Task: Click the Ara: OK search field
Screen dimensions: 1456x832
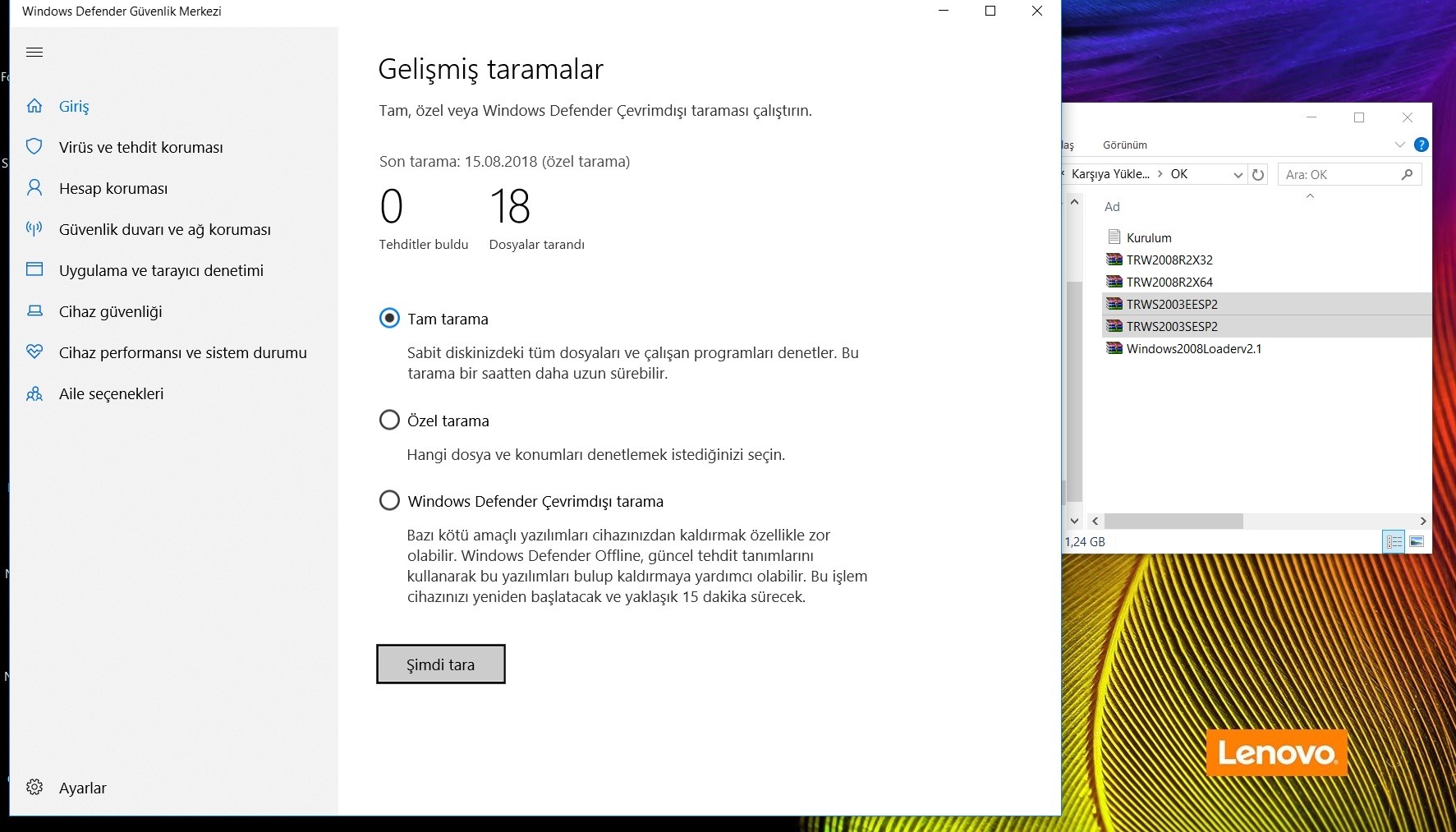Action: tap(1349, 174)
